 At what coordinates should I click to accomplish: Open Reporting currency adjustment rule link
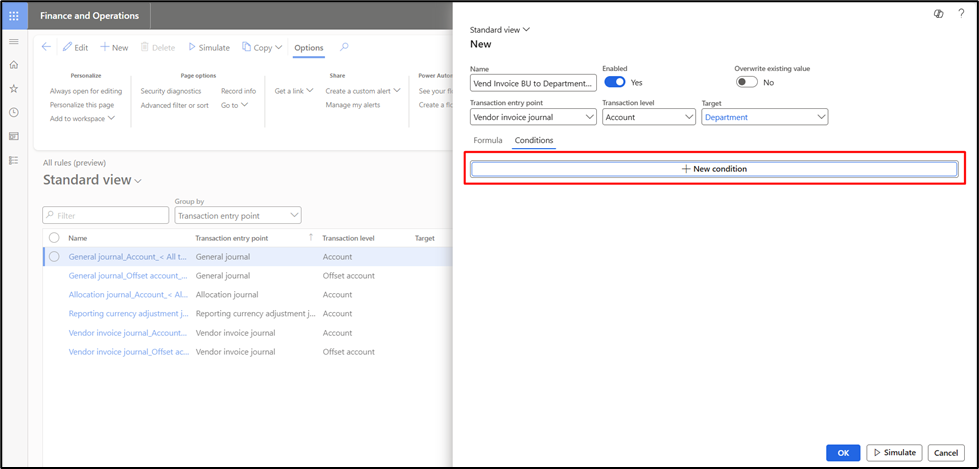tap(128, 313)
